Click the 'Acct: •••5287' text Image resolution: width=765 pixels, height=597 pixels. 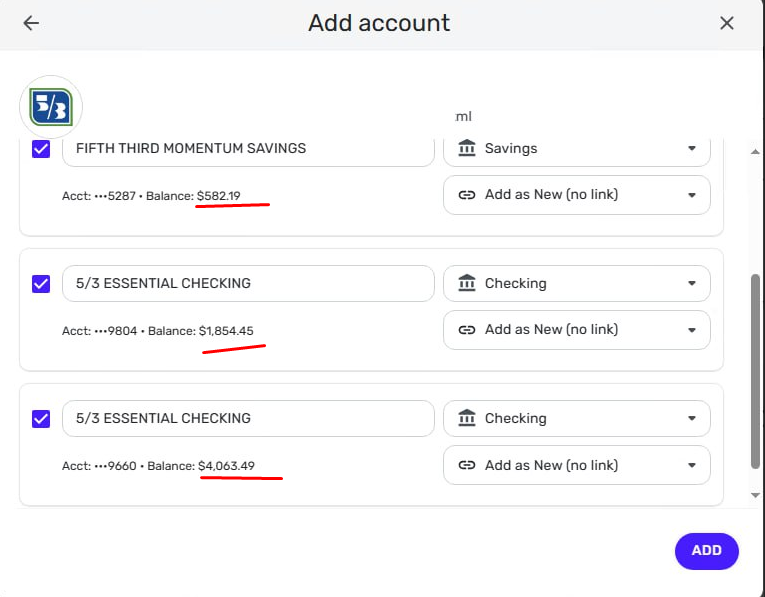point(99,196)
